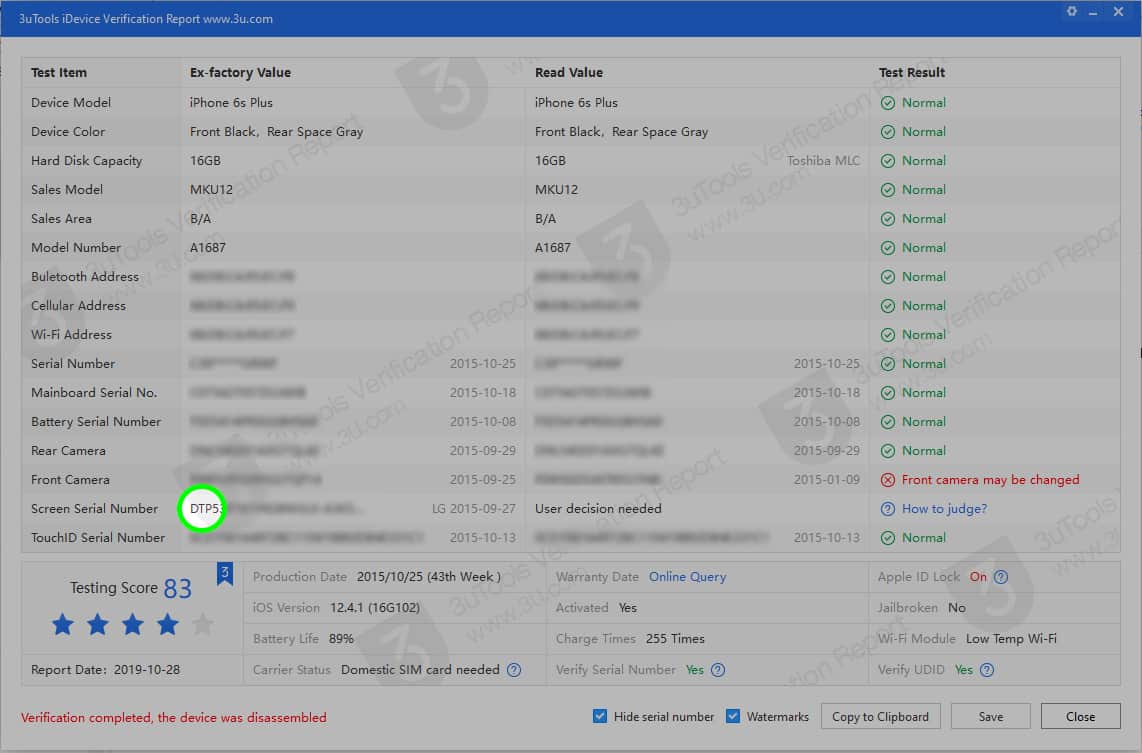Screen dimensions: 1142x753
Task: Click green check icon for Rear Camera
Action: [x=888, y=451]
